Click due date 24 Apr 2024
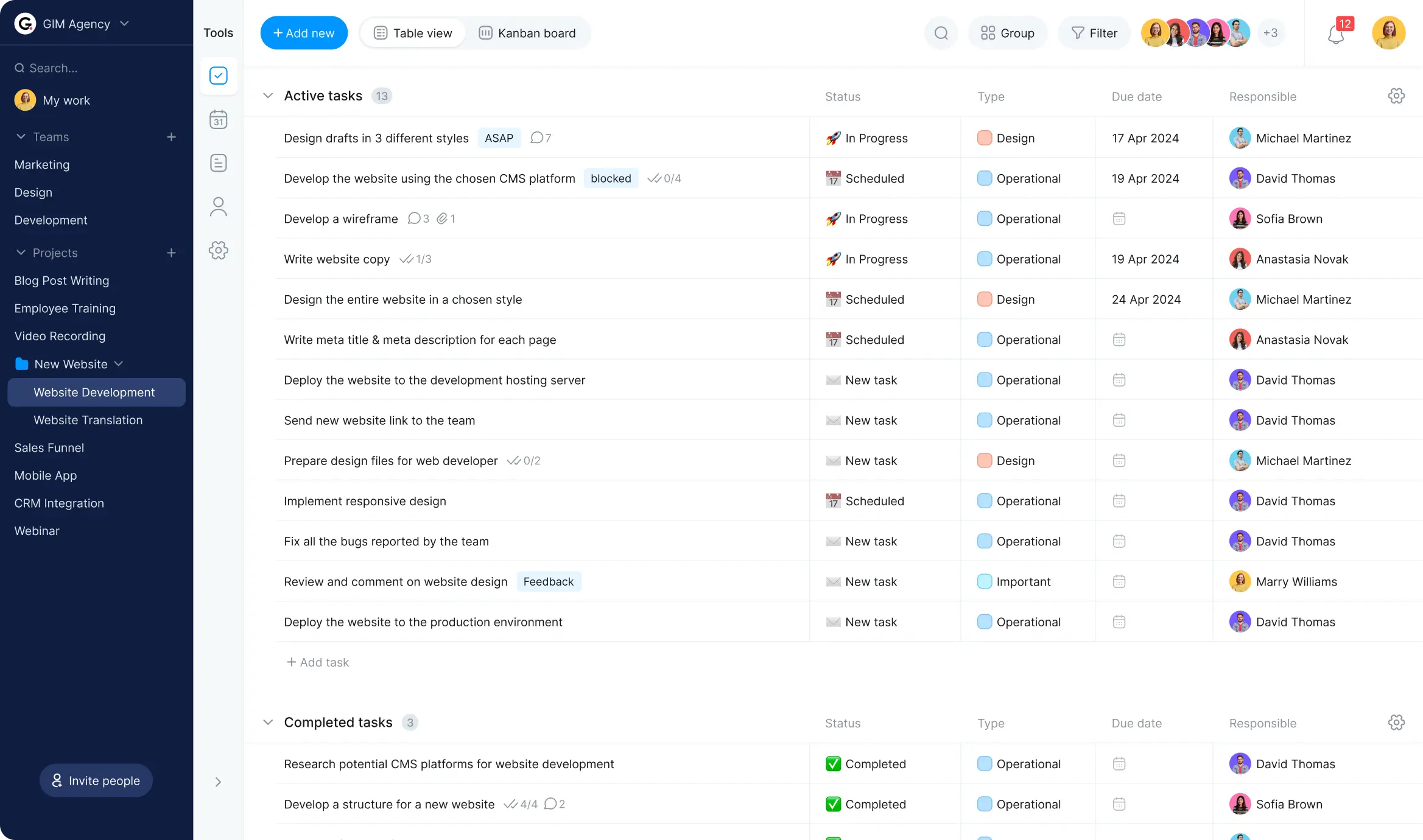Image resolution: width=1423 pixels, height=840 pixels. (1146, 299)
